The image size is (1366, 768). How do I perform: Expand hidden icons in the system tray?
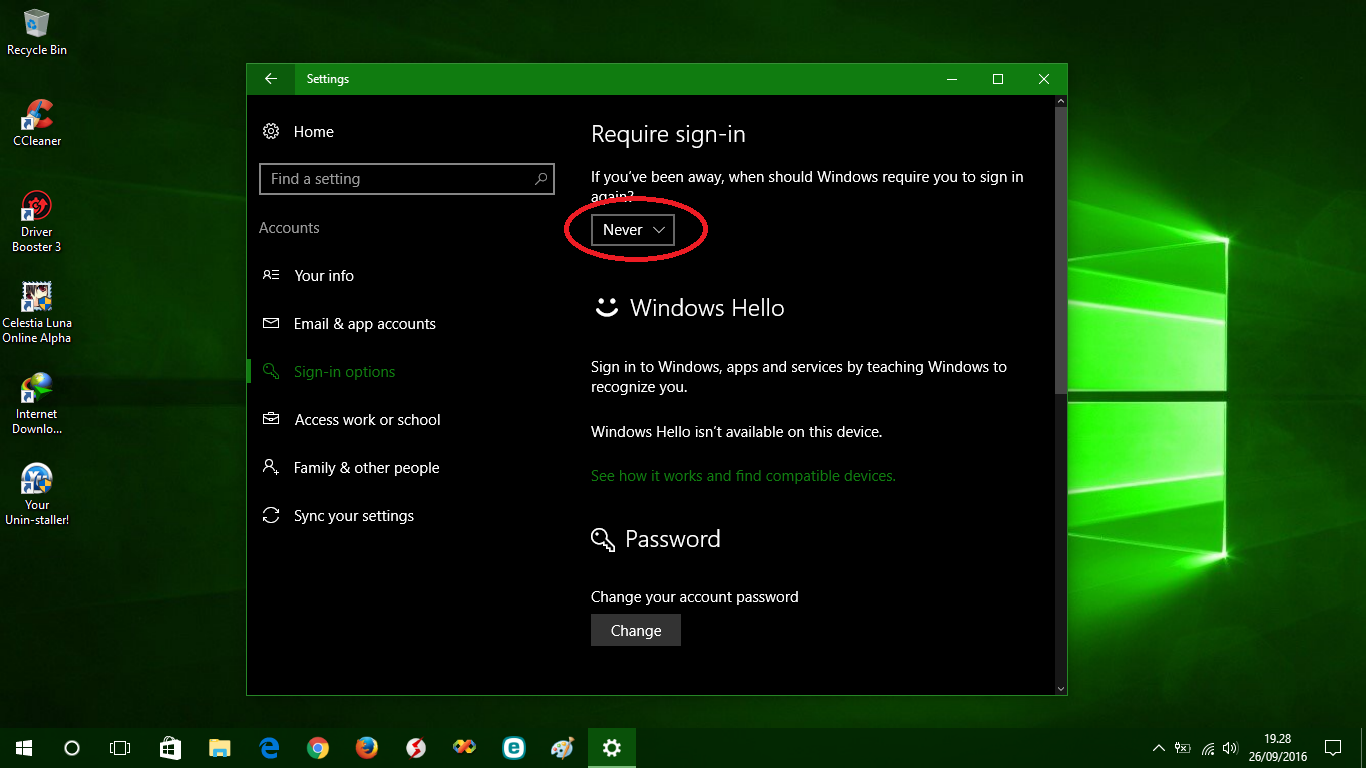1157,747
